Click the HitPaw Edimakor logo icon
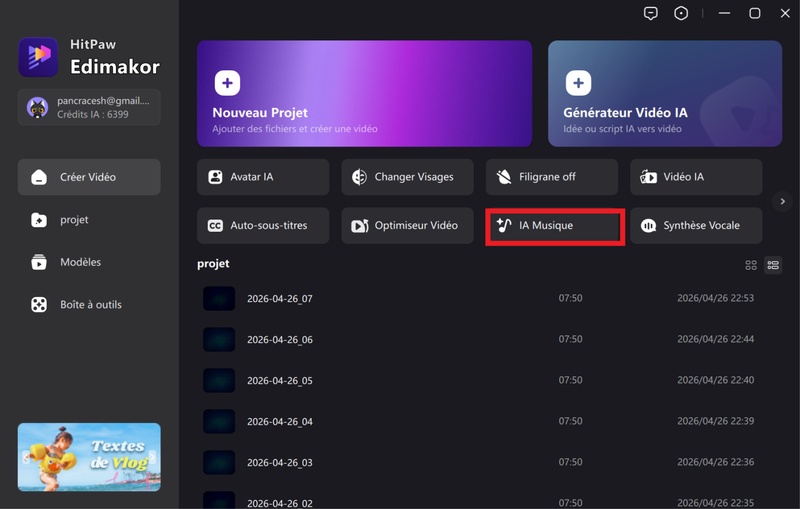 38,57
